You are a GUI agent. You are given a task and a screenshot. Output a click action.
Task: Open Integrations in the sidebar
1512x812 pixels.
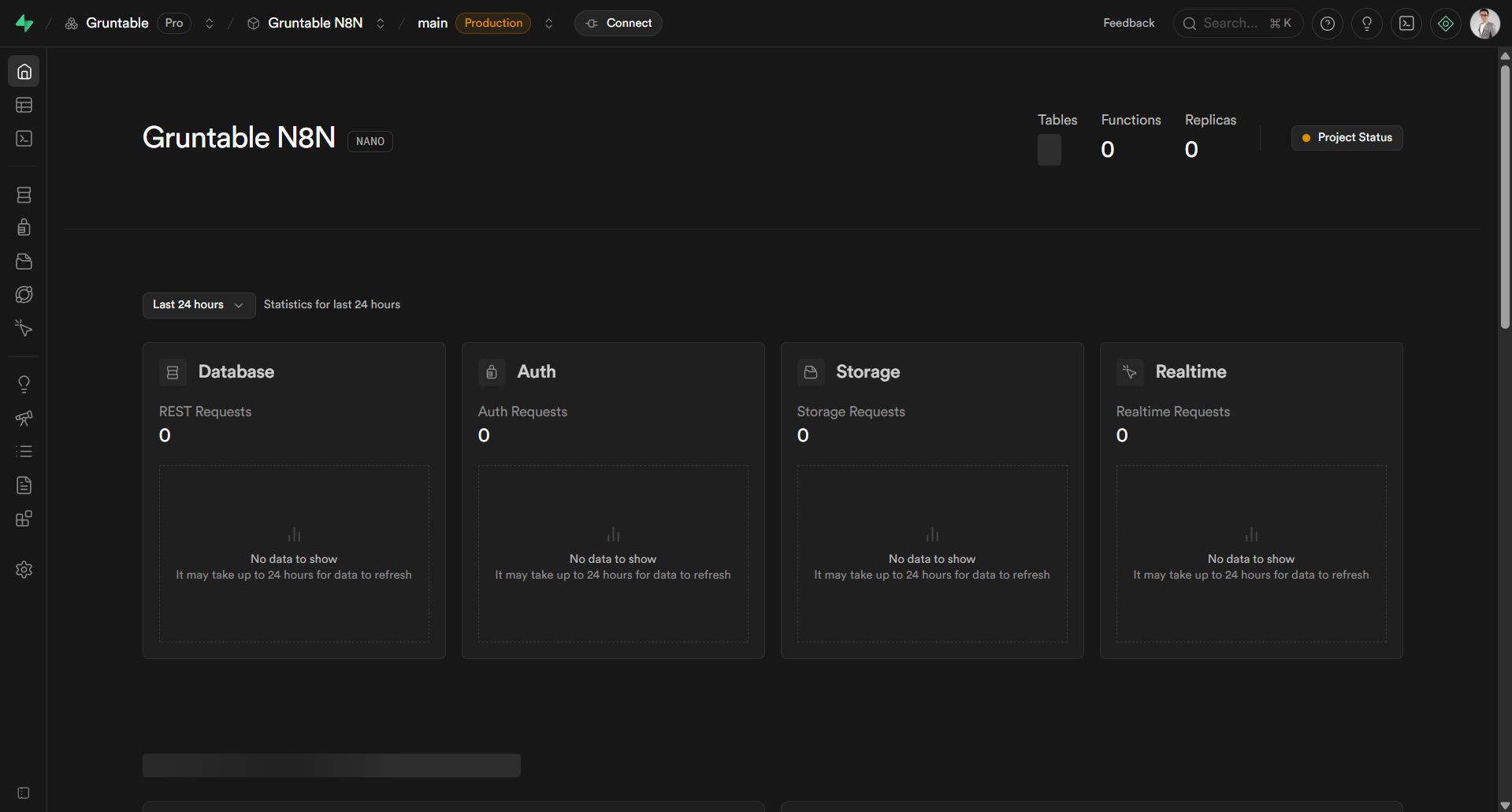pos(24,519)
